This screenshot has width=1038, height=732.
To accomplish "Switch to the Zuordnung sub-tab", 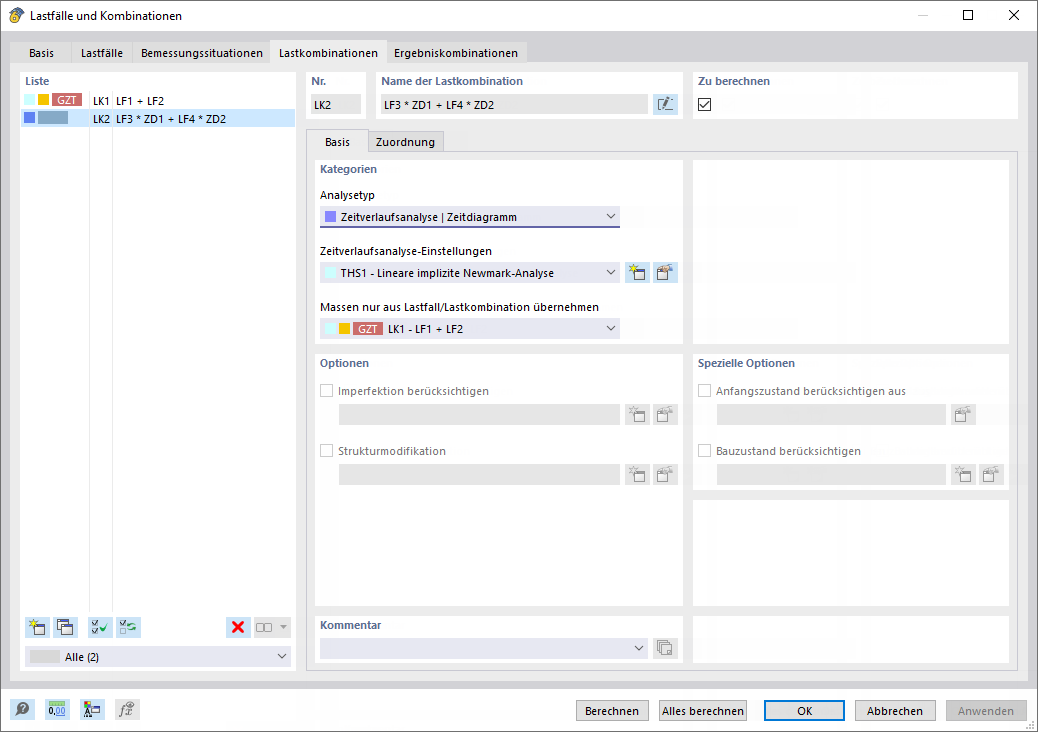I will coord(405,142).
